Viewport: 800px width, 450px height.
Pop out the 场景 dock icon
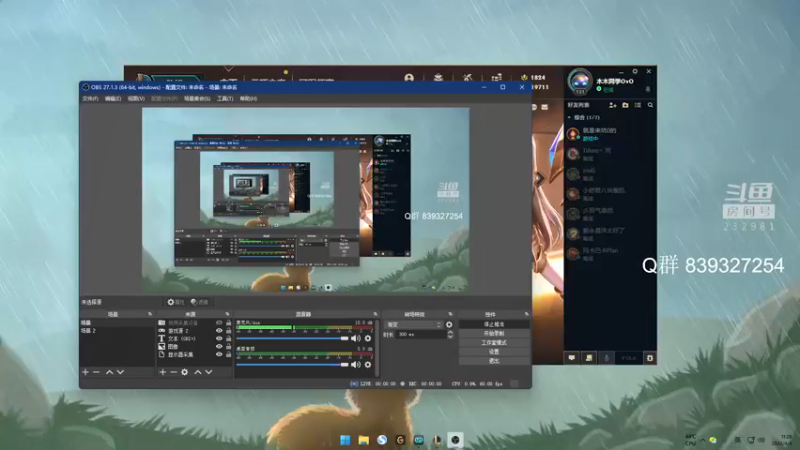149,314
